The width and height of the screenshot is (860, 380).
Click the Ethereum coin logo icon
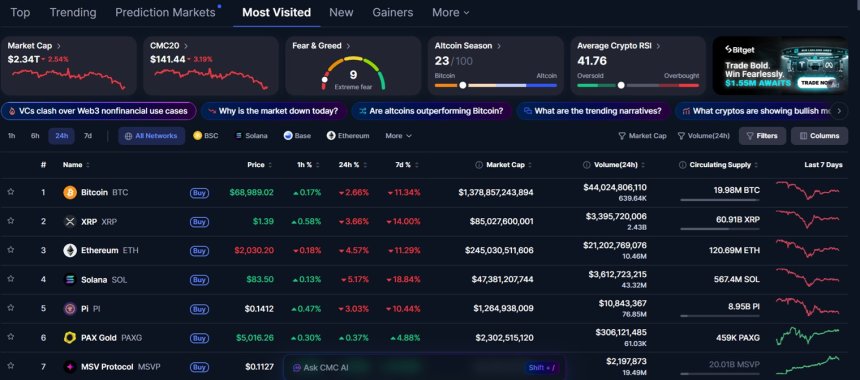pos(70,251)
